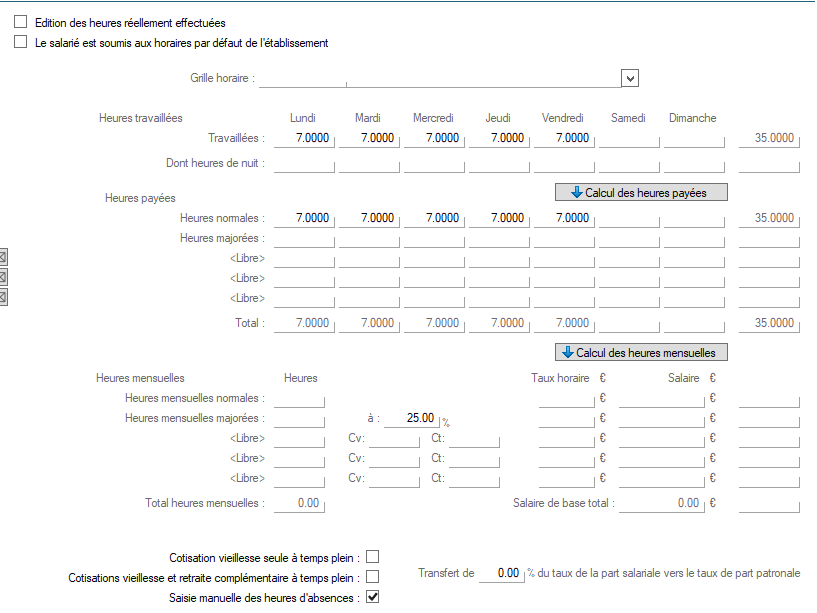Click the 'Dimanche' column header
This screenshot has width=817, height=613.
click(x=692, y=118)
